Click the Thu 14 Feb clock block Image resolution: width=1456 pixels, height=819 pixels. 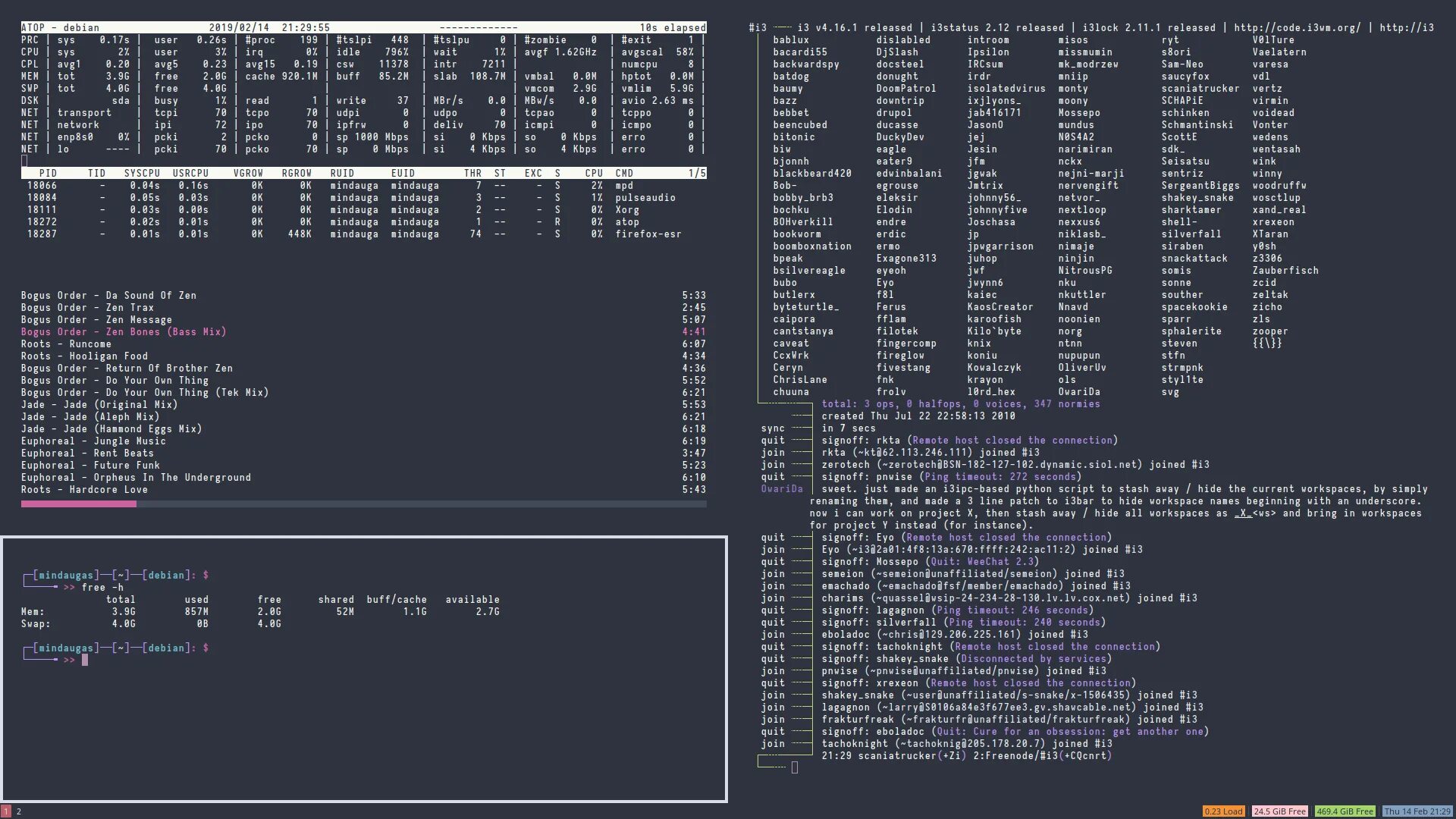(x=1417, y=811)
